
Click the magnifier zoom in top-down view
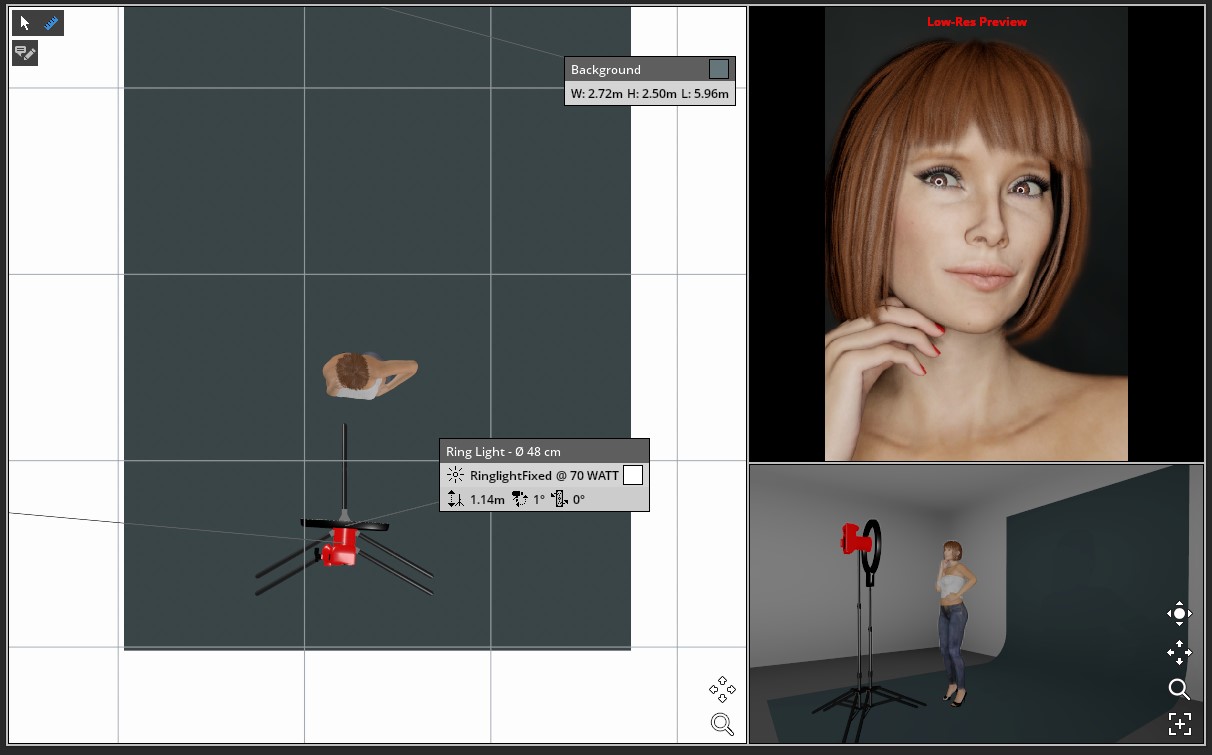(722, 724)
